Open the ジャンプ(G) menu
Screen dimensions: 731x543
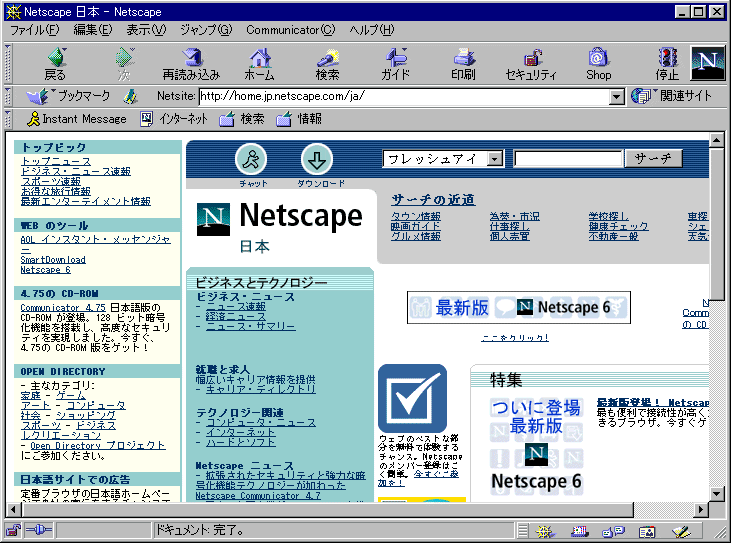click(x=206, y=30)
